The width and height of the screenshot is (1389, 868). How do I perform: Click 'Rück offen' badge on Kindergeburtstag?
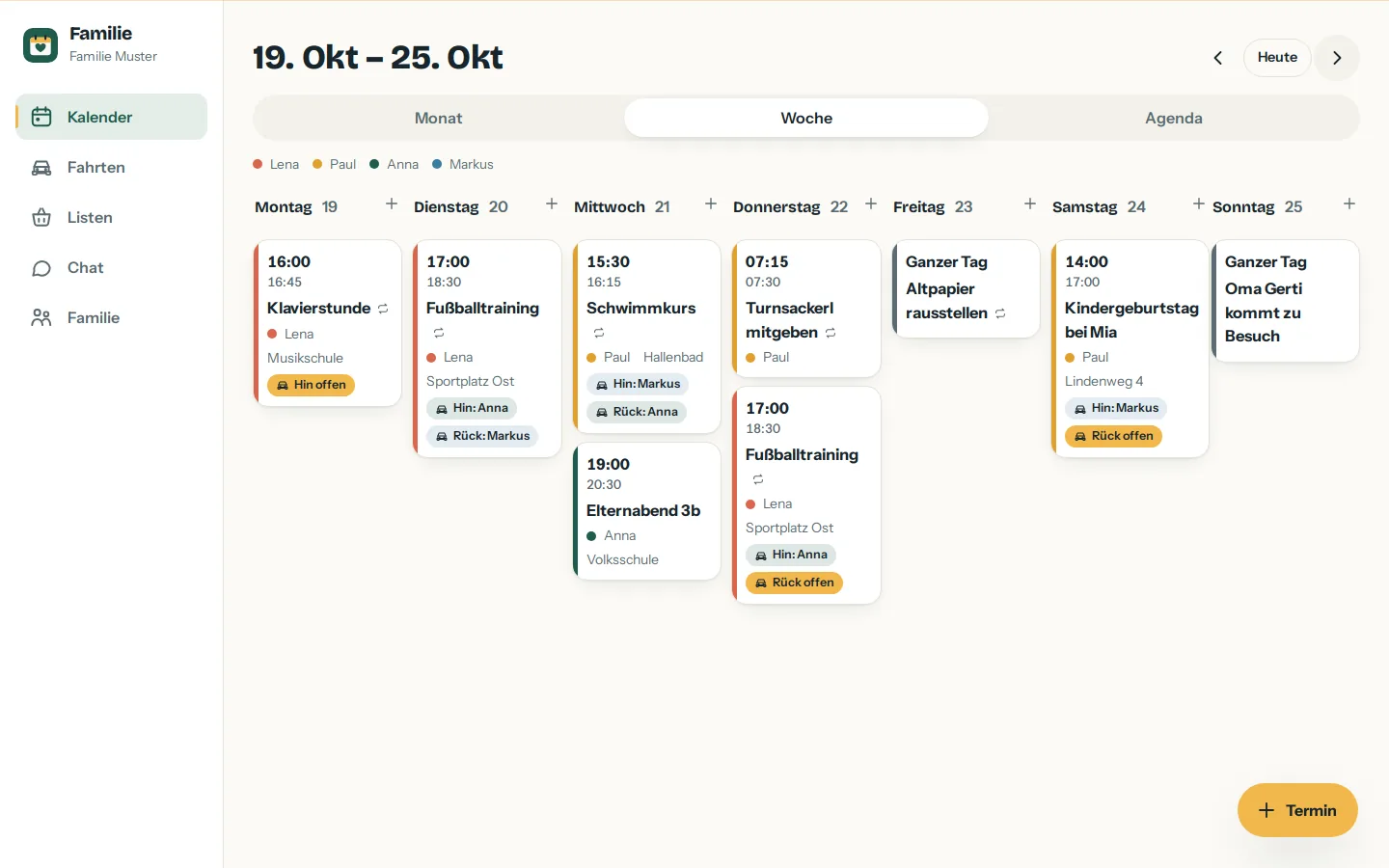tap(1114, 436)
